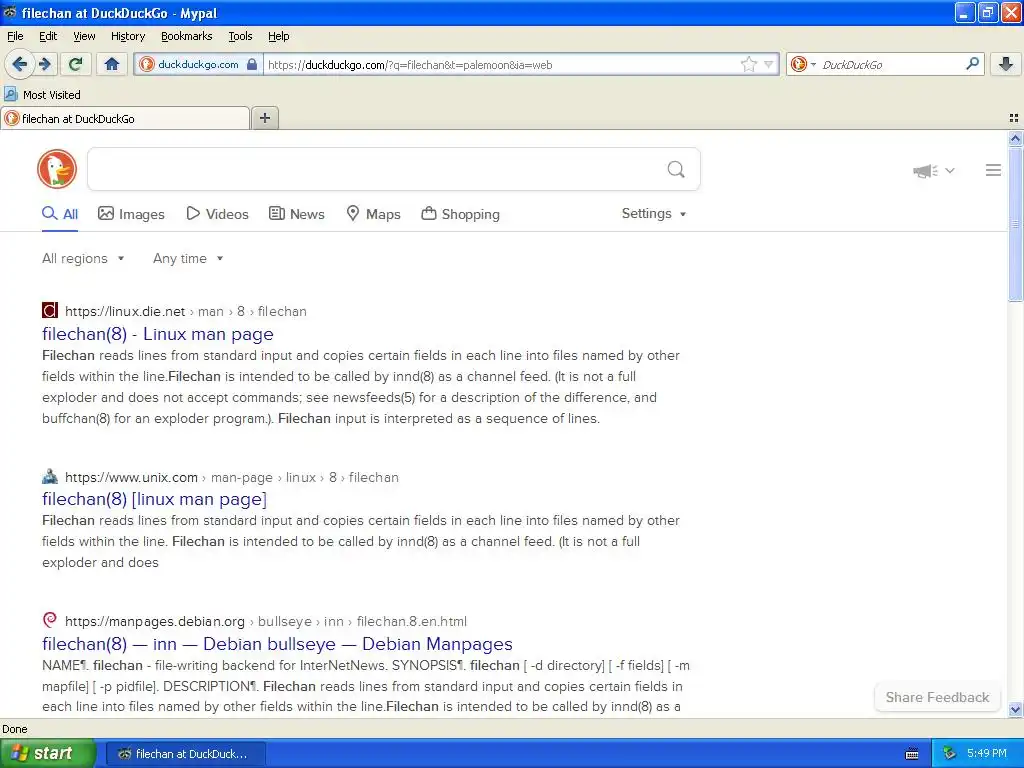
Task: Click the manpages.debian.org result URL
Action: click(x=155, y=622)
